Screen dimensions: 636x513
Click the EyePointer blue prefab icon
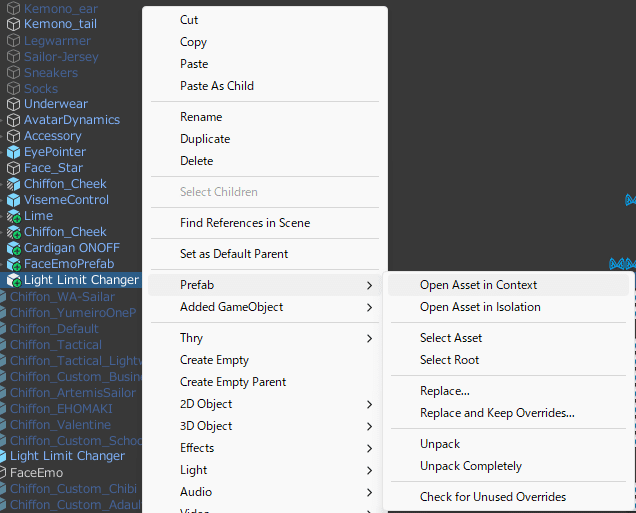14,152
